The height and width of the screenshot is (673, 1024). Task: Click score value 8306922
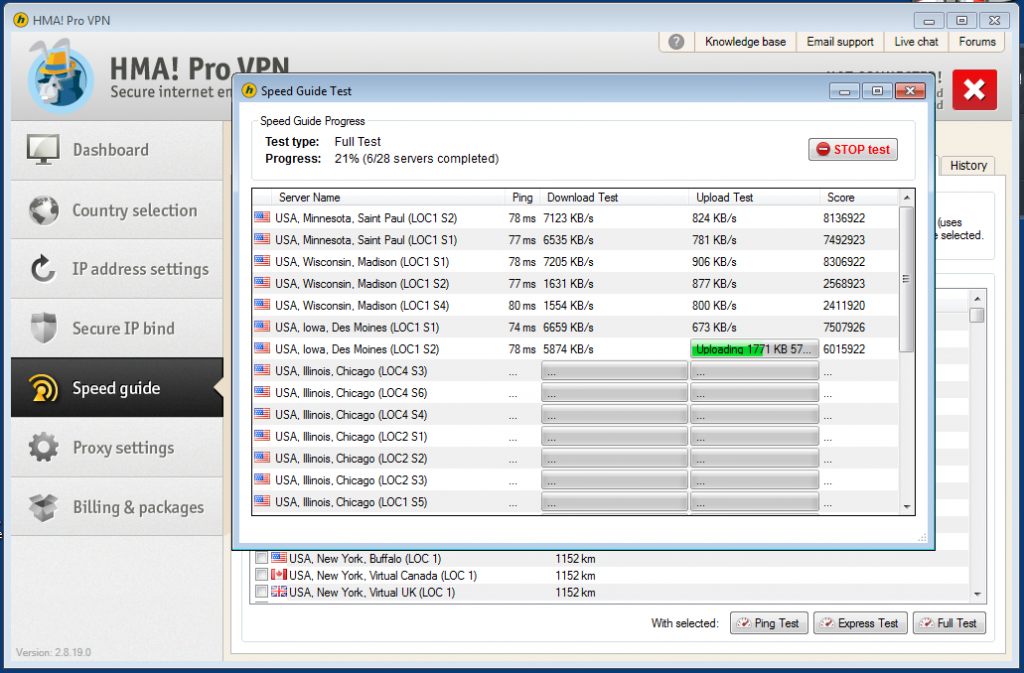(x=844, y=262)
